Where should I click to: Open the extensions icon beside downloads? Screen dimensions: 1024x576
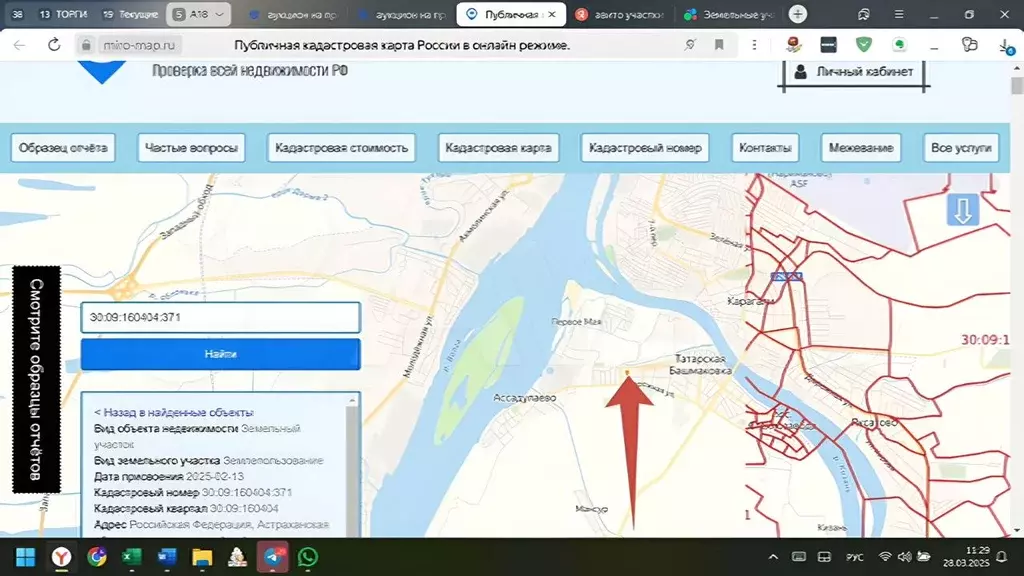tap(970, 44)
